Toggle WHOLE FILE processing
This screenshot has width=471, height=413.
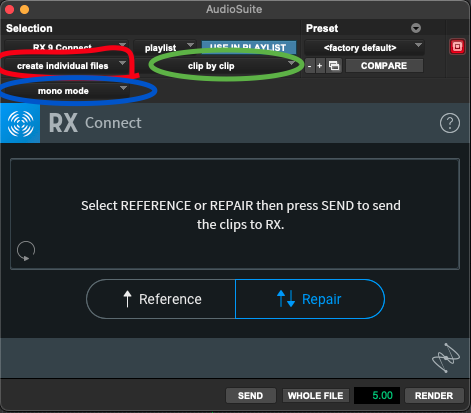(x=315, y=396)
